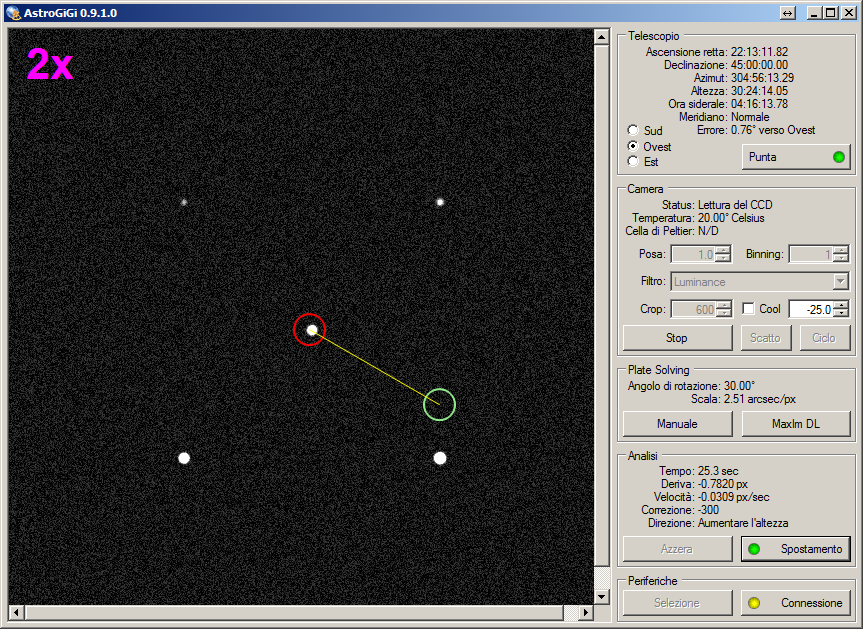Click the Manuale plate solving button
The image size is (863, 629).
(677, 424)
